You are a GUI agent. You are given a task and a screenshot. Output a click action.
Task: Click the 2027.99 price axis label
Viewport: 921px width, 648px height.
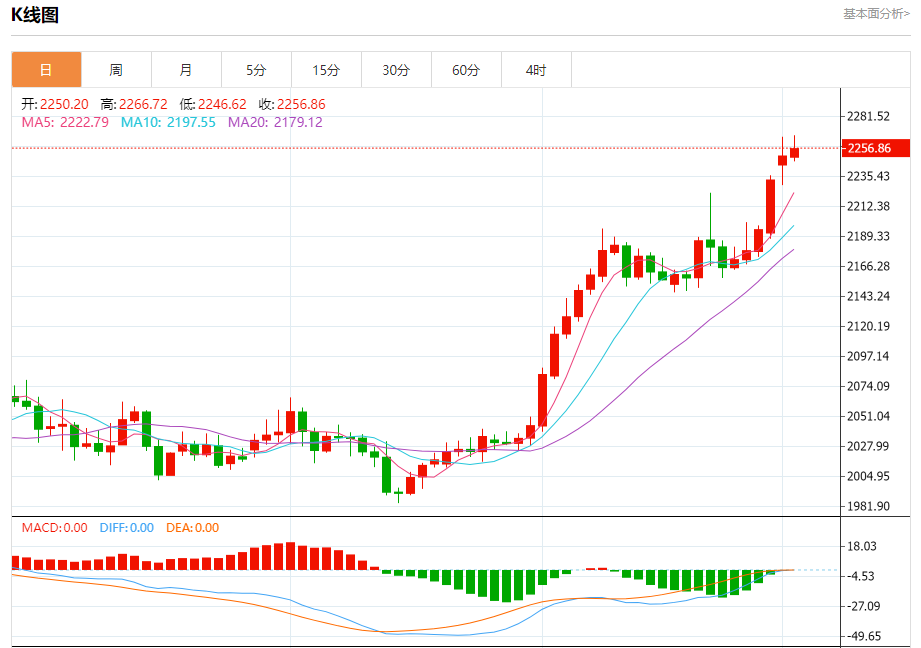point(868,446)
